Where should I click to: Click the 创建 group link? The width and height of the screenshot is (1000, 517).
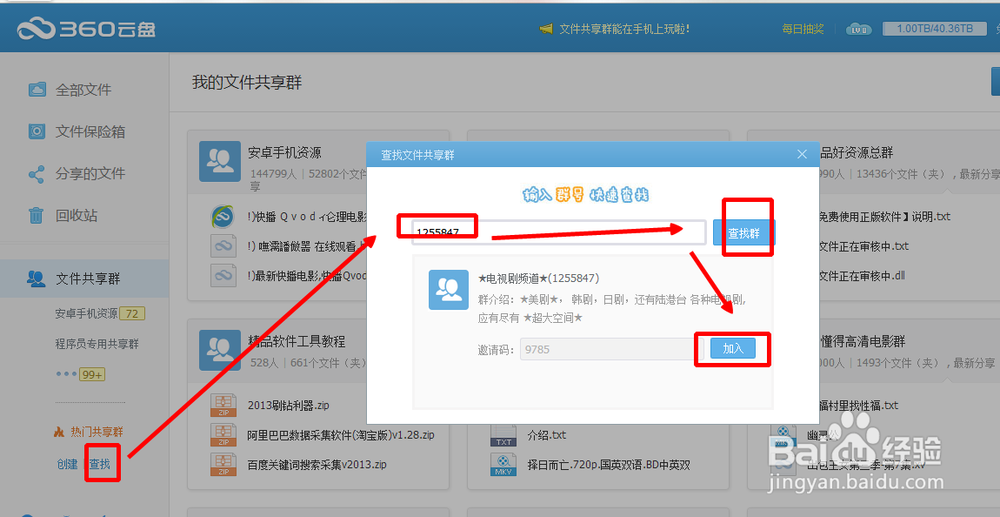(x=67, y=465)
